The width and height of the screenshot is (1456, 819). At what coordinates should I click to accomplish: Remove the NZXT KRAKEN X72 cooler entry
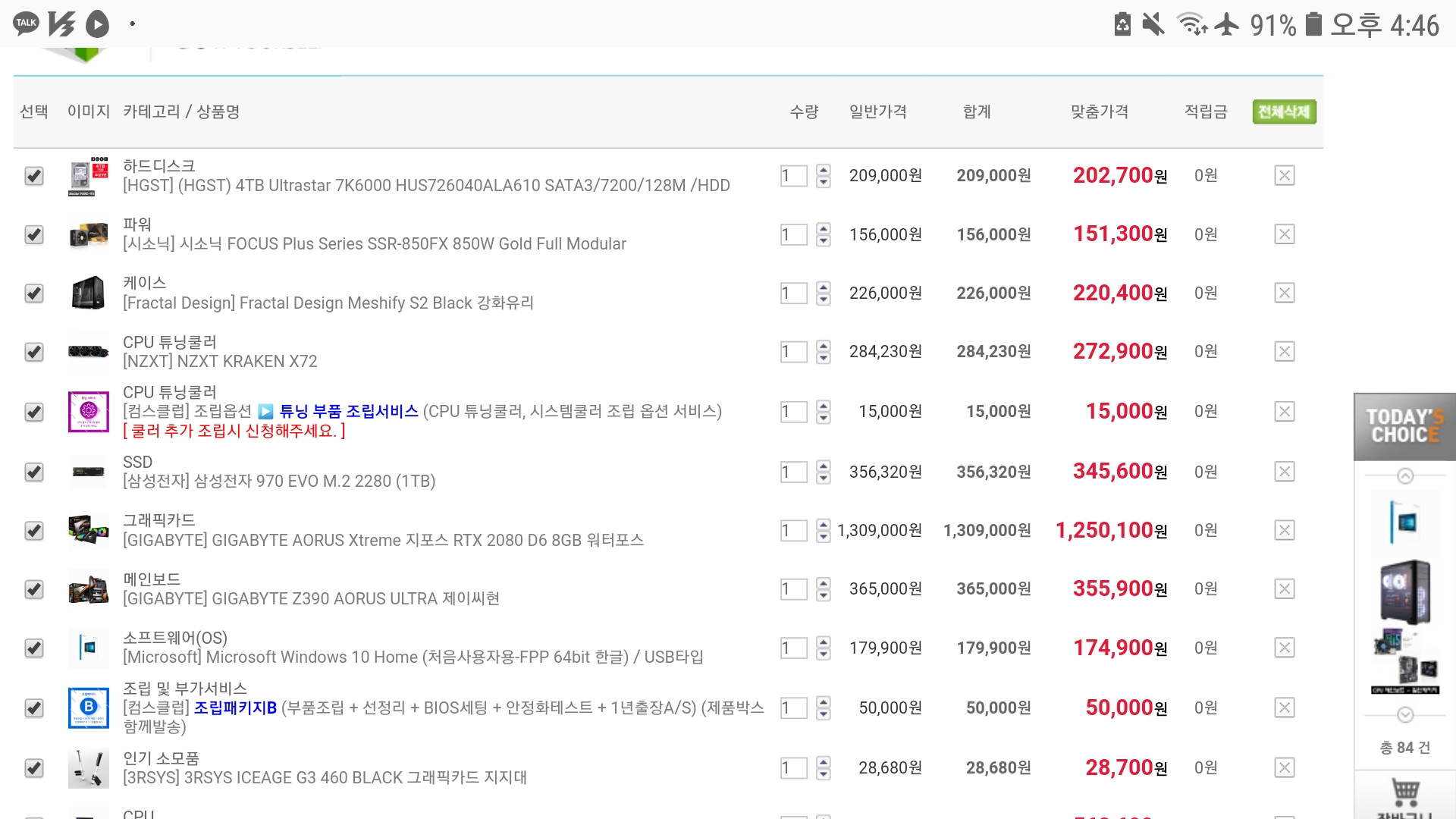click(x=1284, y=352)
